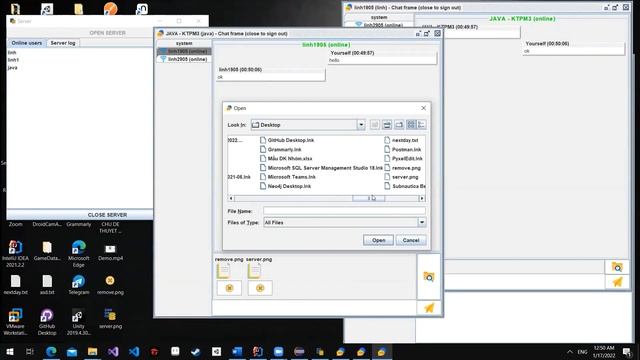Screen dimensions: 640x360
Task: Expand the Files of Type dropdown
Action: tap(422, 222)
